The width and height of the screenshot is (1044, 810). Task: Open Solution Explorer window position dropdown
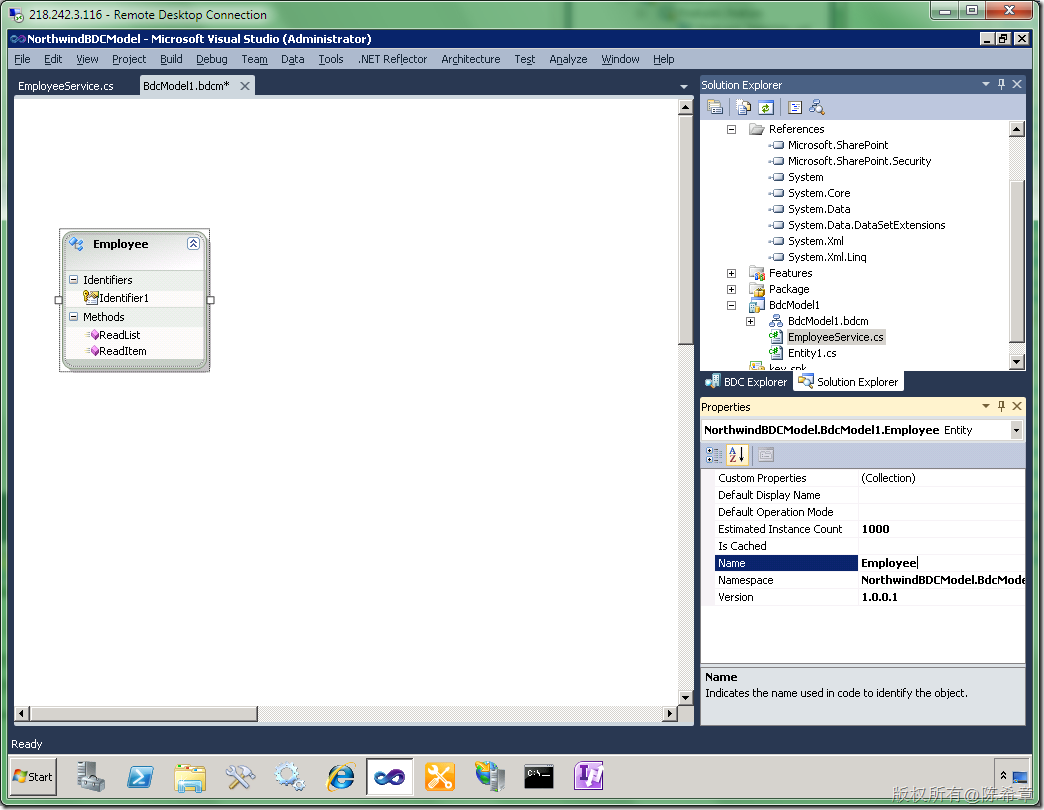coord(986,85)
